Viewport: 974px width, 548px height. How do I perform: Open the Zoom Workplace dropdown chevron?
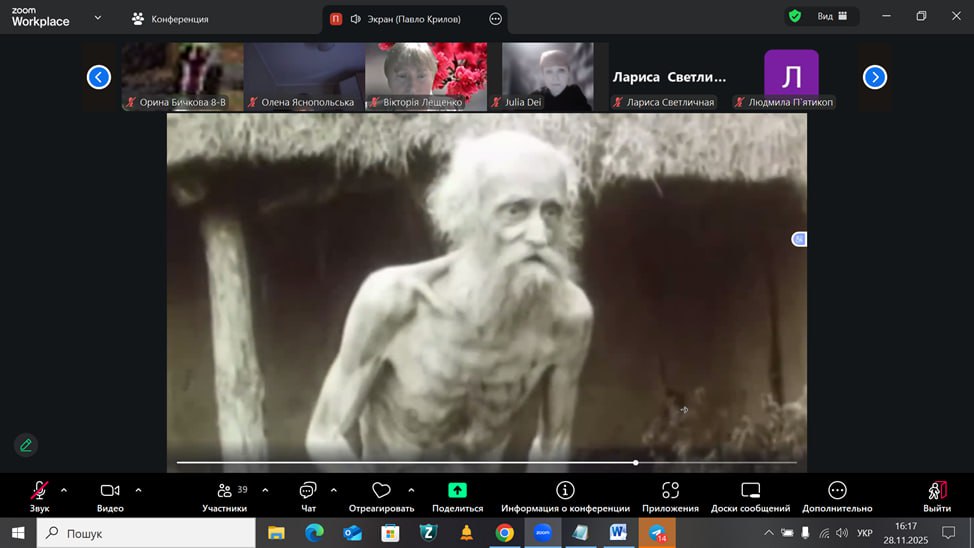(x=97, y=18)
